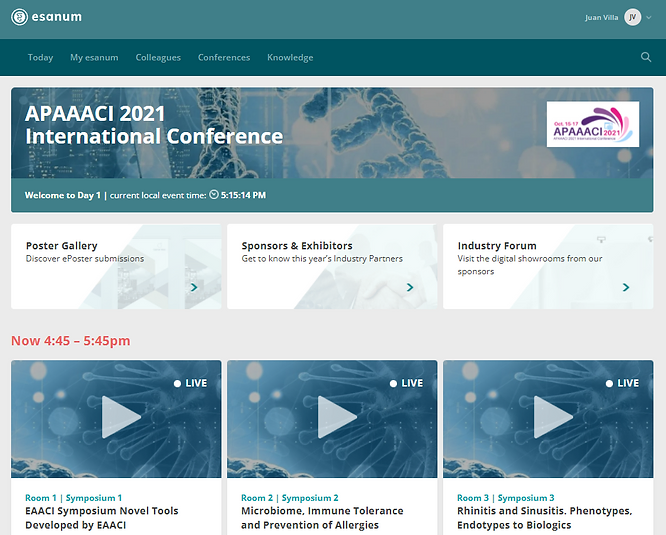Click Visit the digital showrooms text
The width and height of the screenshot is (666, 535).
pos(530,265)
